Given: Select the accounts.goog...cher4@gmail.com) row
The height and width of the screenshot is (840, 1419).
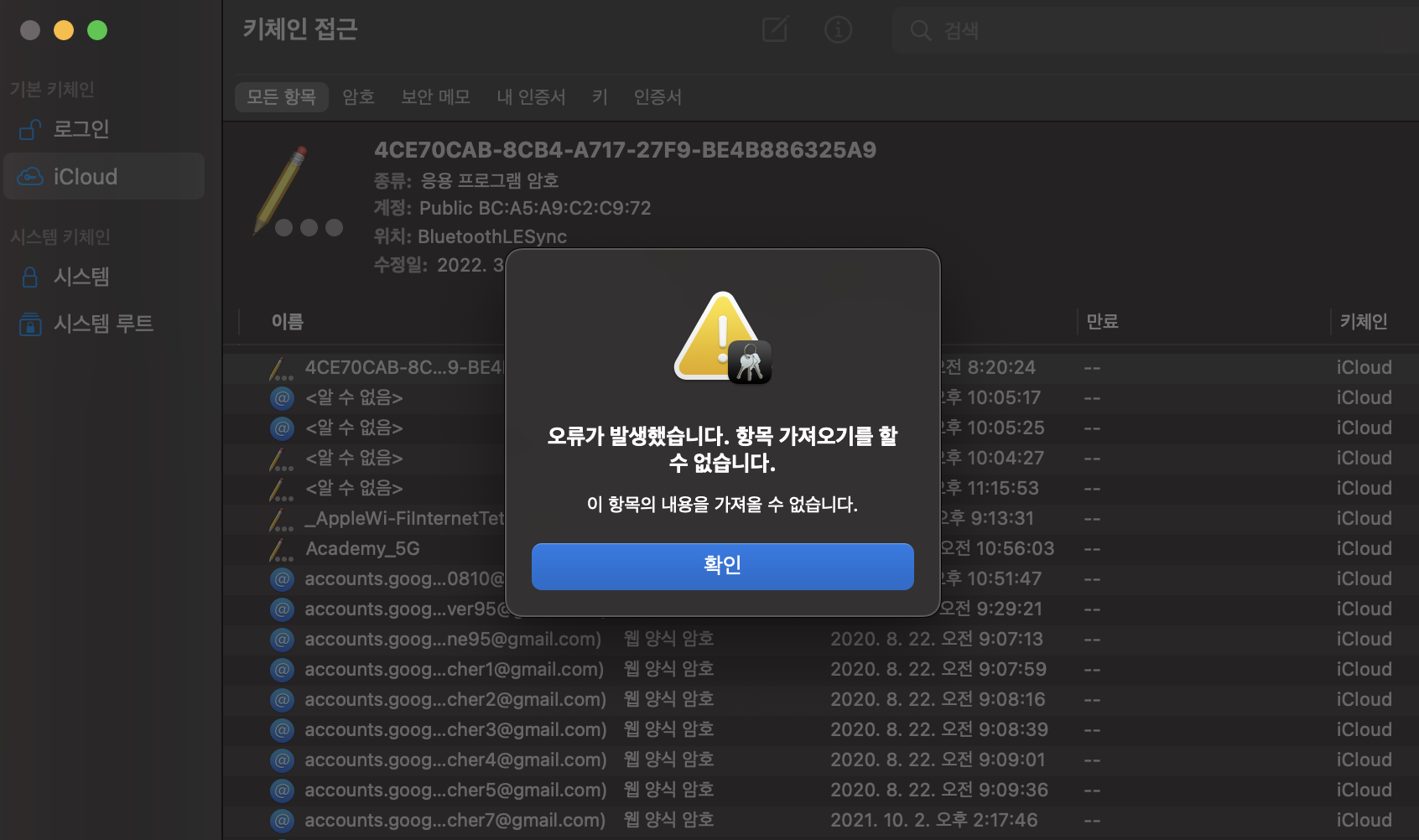Looking at the screenshot, I should 820,760.
